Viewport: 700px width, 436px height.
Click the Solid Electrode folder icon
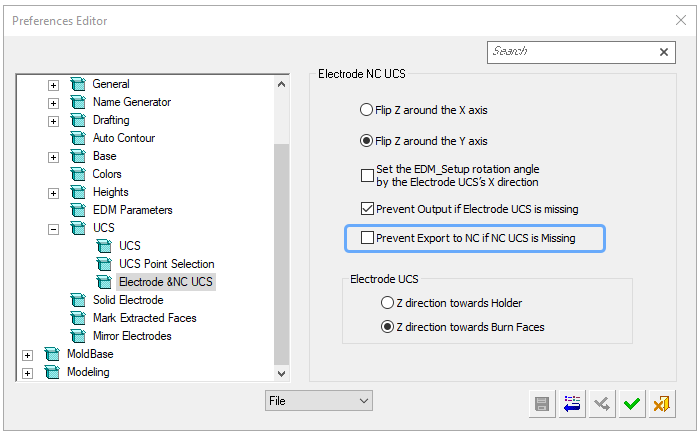(78, 300)
